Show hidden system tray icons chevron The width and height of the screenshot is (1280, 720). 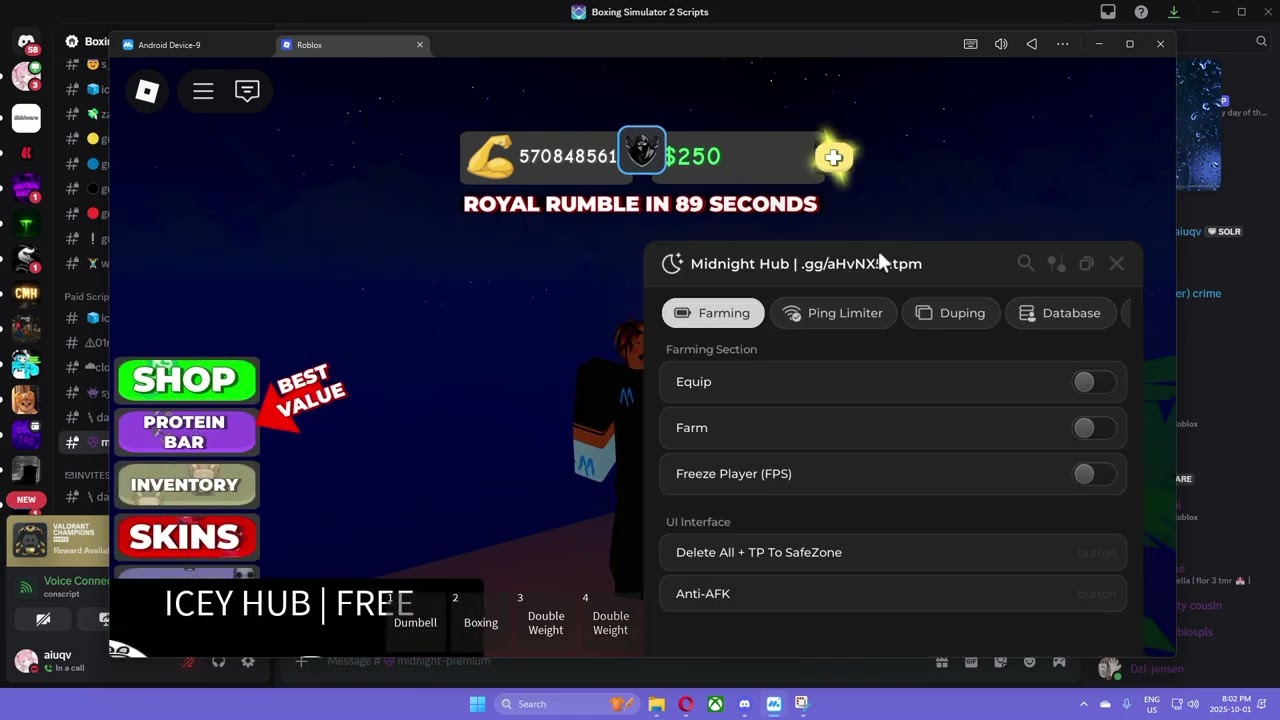click(x=1083, y=704)
